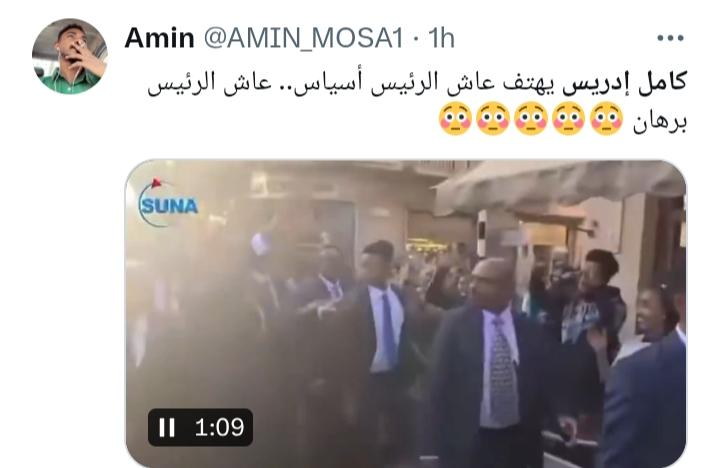Click the awning at the video's top right
720x468 pixels.
558,184
